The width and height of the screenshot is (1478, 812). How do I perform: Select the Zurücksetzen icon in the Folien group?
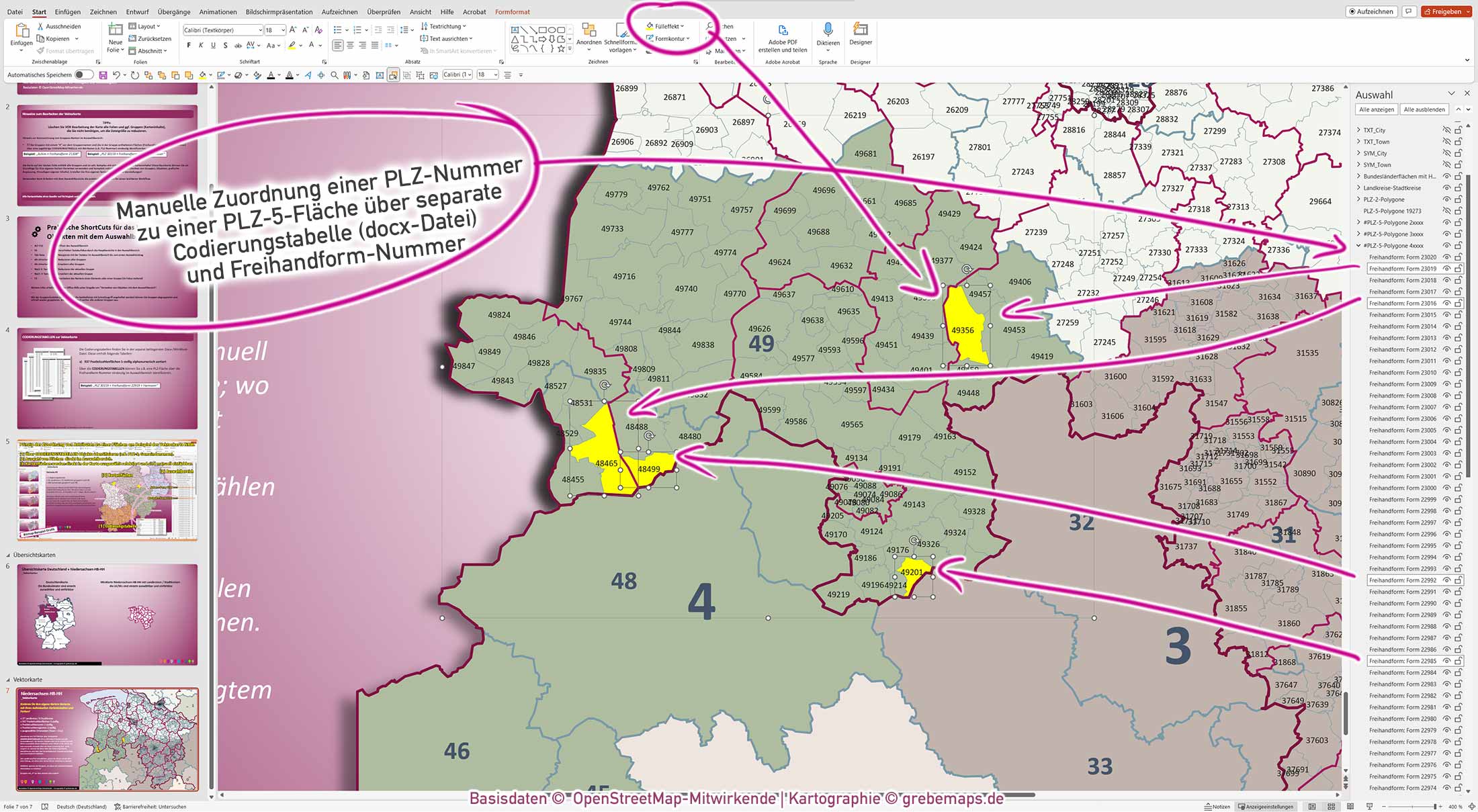[133, 38]
